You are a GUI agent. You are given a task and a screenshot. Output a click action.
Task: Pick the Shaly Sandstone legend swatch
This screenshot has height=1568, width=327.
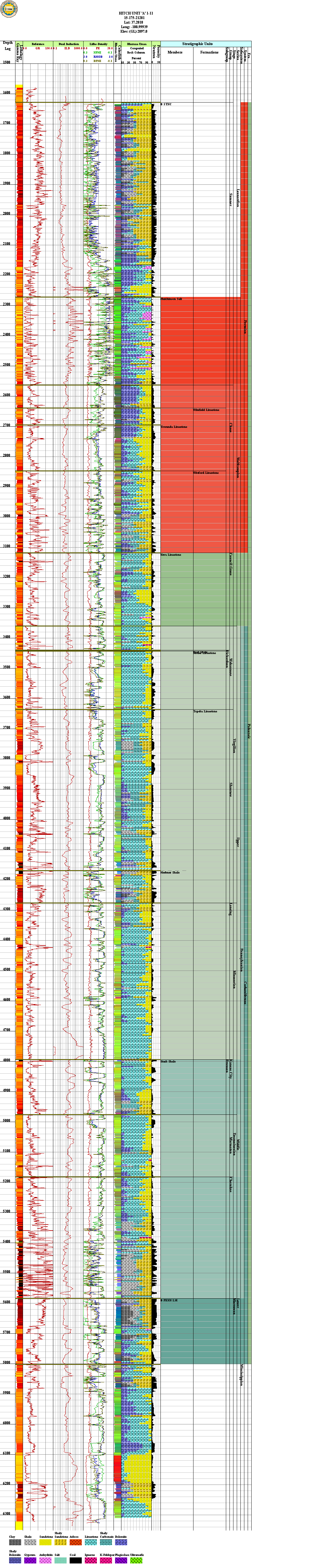60,1542
